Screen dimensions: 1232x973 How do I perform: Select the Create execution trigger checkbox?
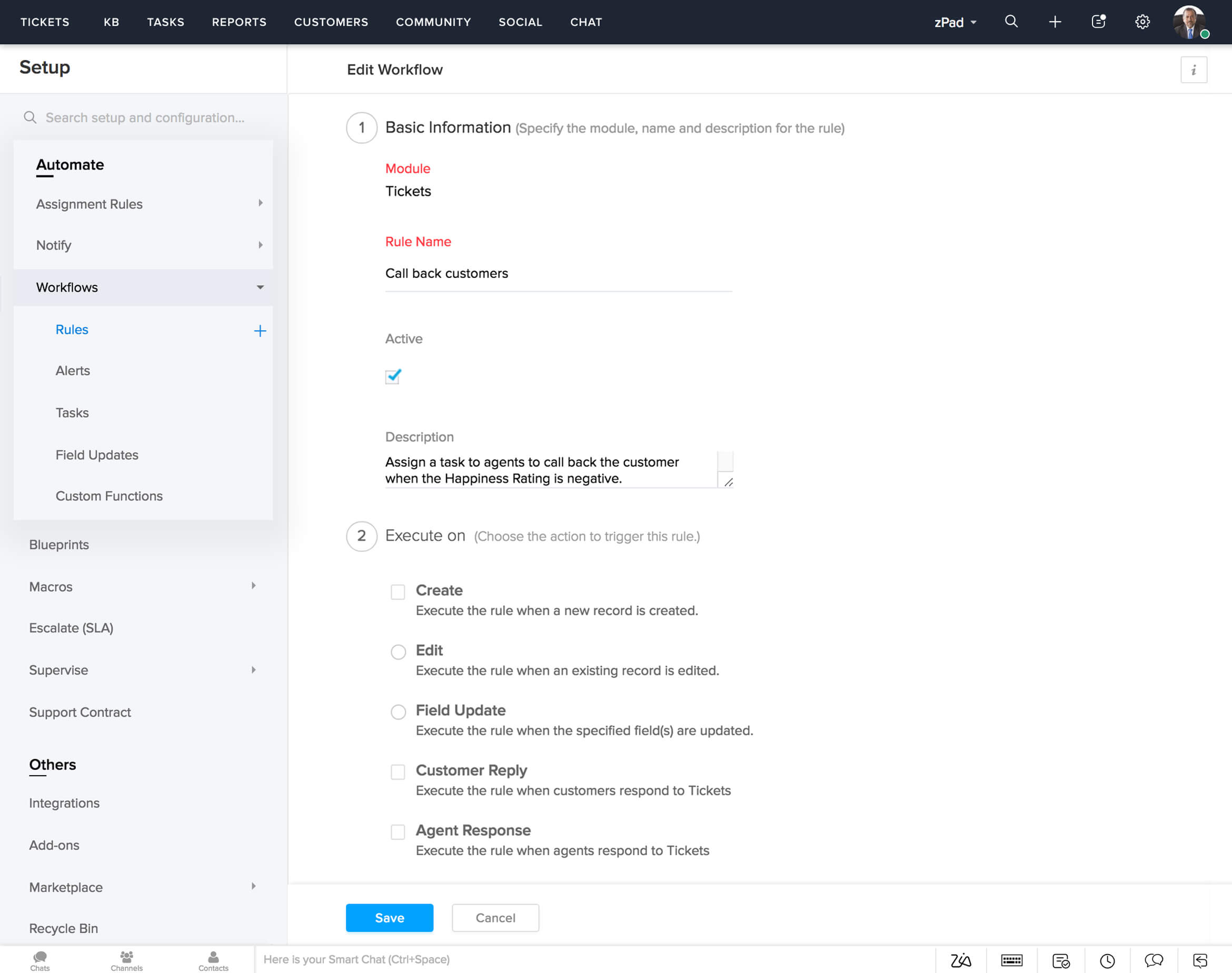click(398, 590)
